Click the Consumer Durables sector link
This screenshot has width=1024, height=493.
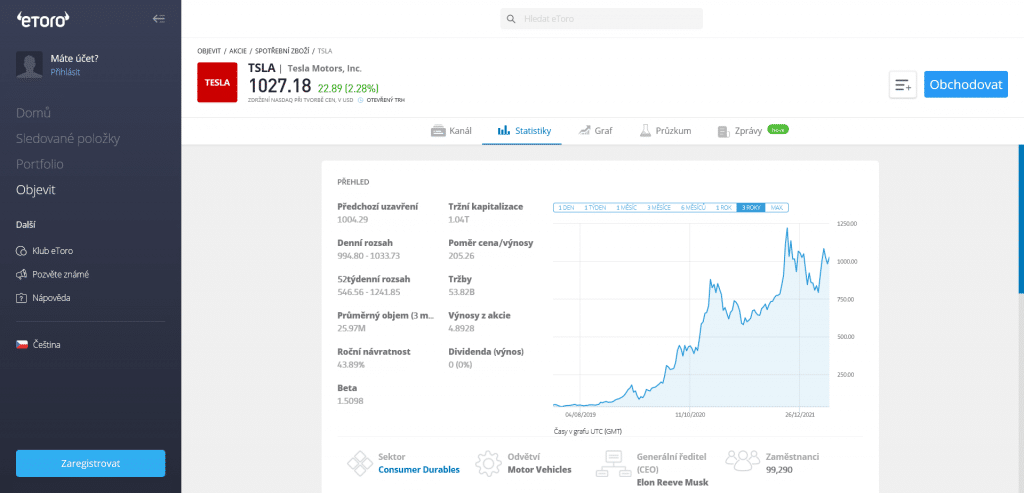[419, 469]
